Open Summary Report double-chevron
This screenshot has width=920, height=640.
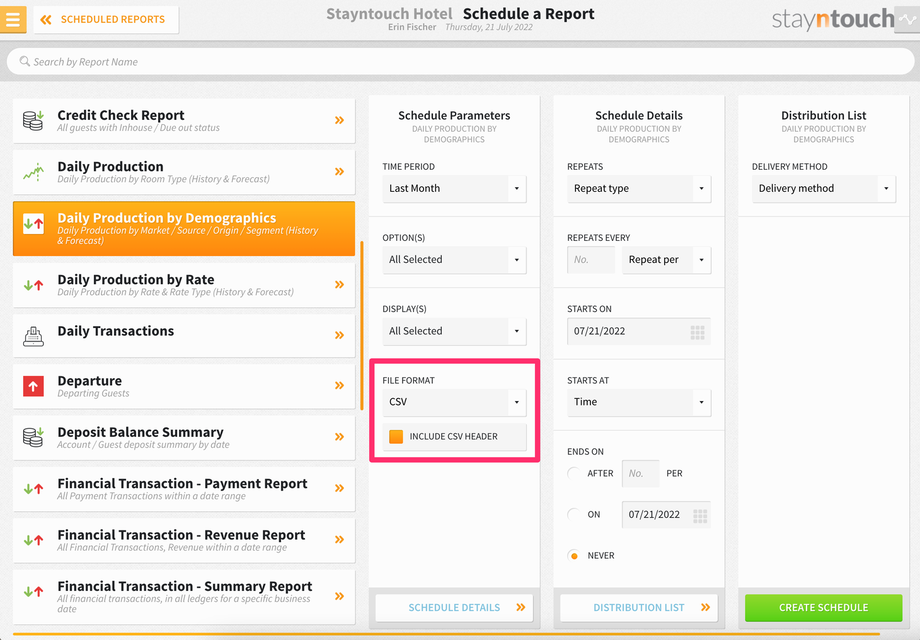(339, 596)
